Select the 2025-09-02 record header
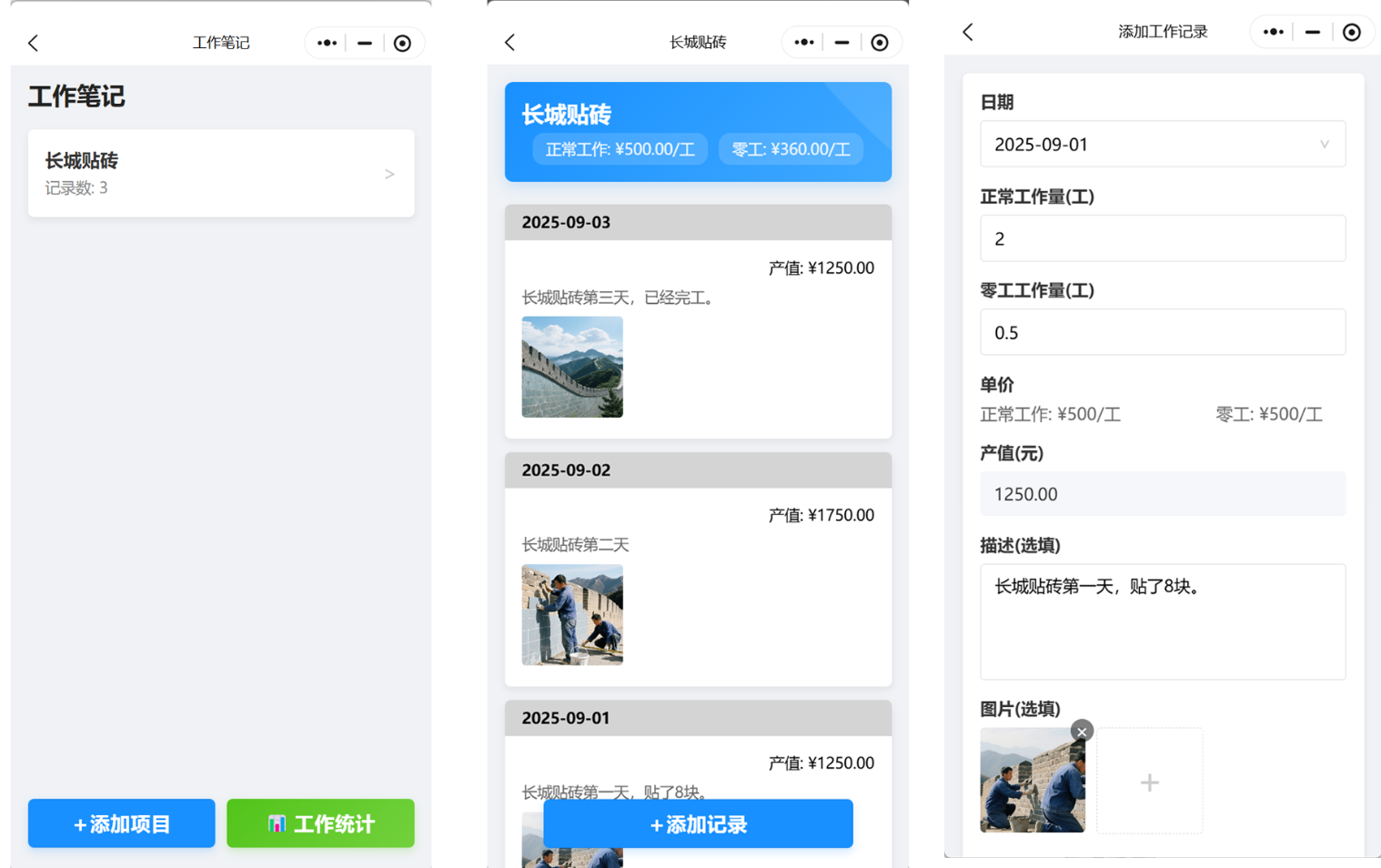 698,470
